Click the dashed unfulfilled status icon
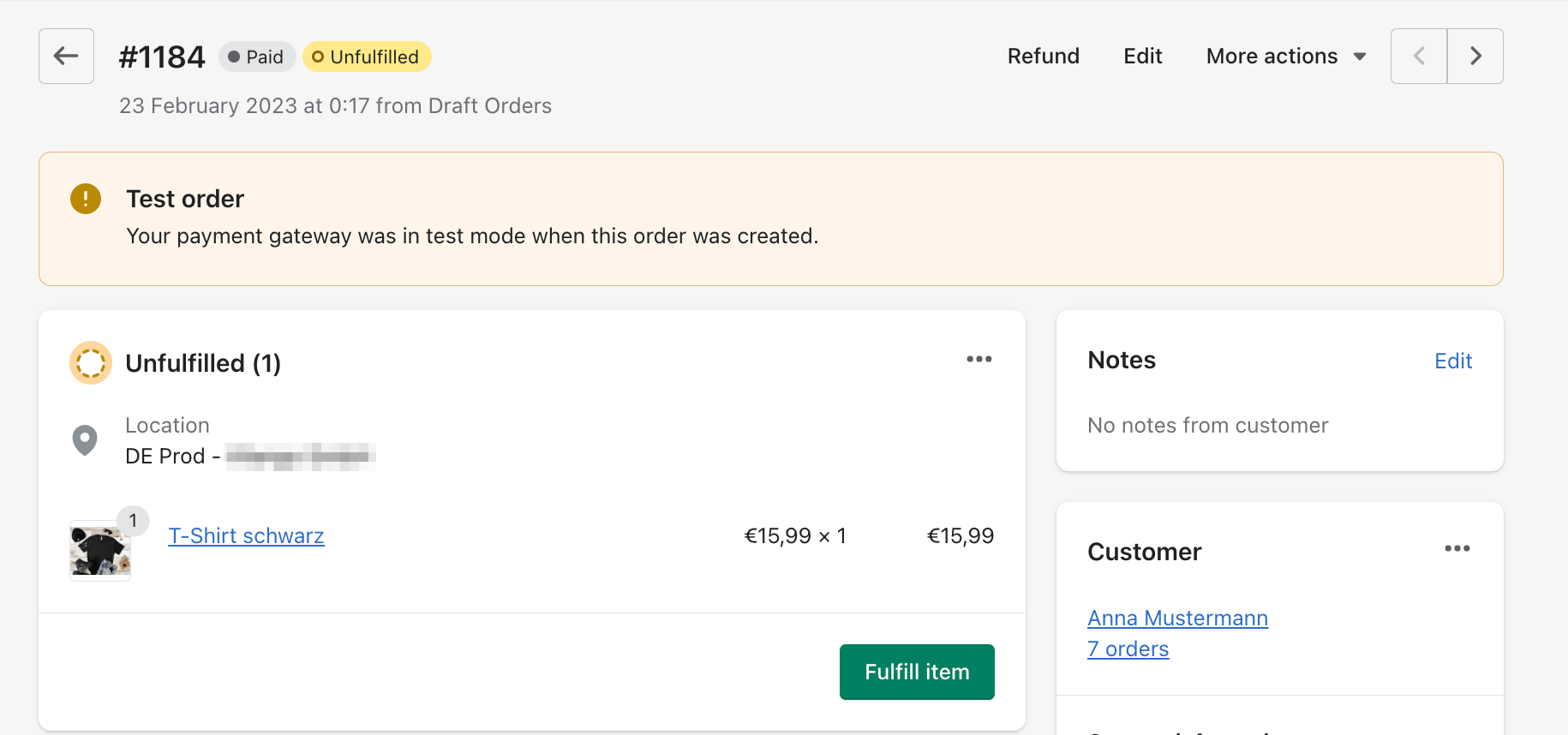The image size is (1568, 735). (91, 363)
